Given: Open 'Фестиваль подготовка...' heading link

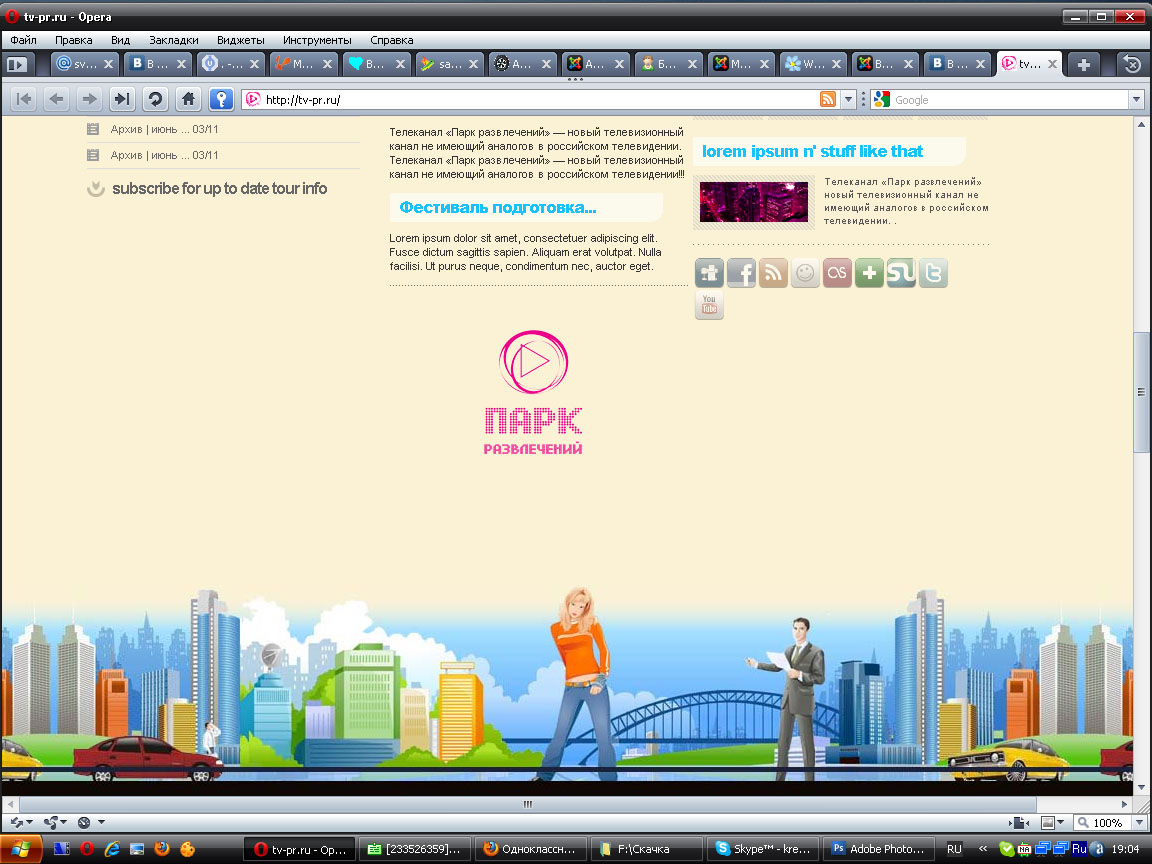Looking at the screenshot, I should click(x=497, y=207).
